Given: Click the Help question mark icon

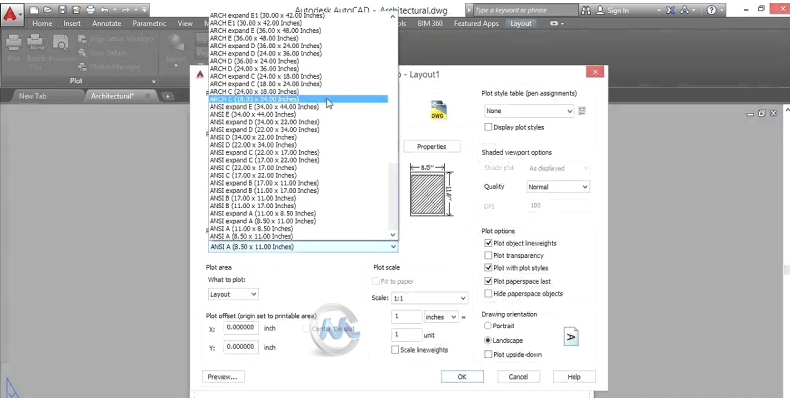Looking at the screenshot, I should pyautogui.click(x=711, y=10).
